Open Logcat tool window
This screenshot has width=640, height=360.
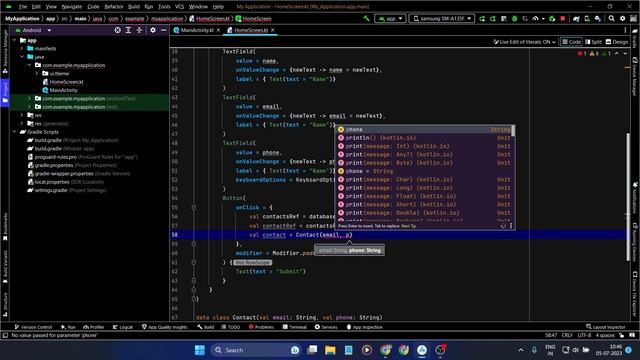123,327
